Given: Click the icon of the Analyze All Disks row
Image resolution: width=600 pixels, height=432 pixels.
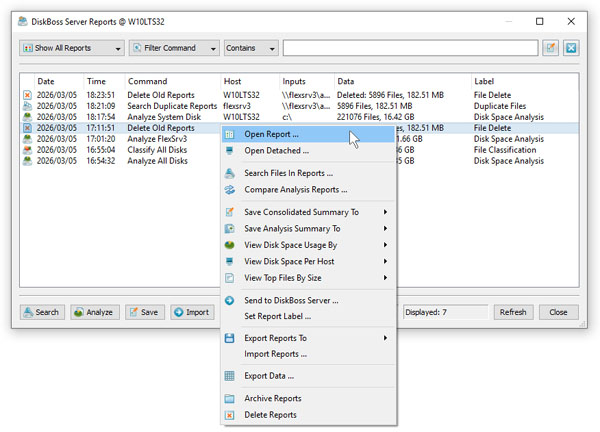Looking at the screenshot, I should coord(27,161).
